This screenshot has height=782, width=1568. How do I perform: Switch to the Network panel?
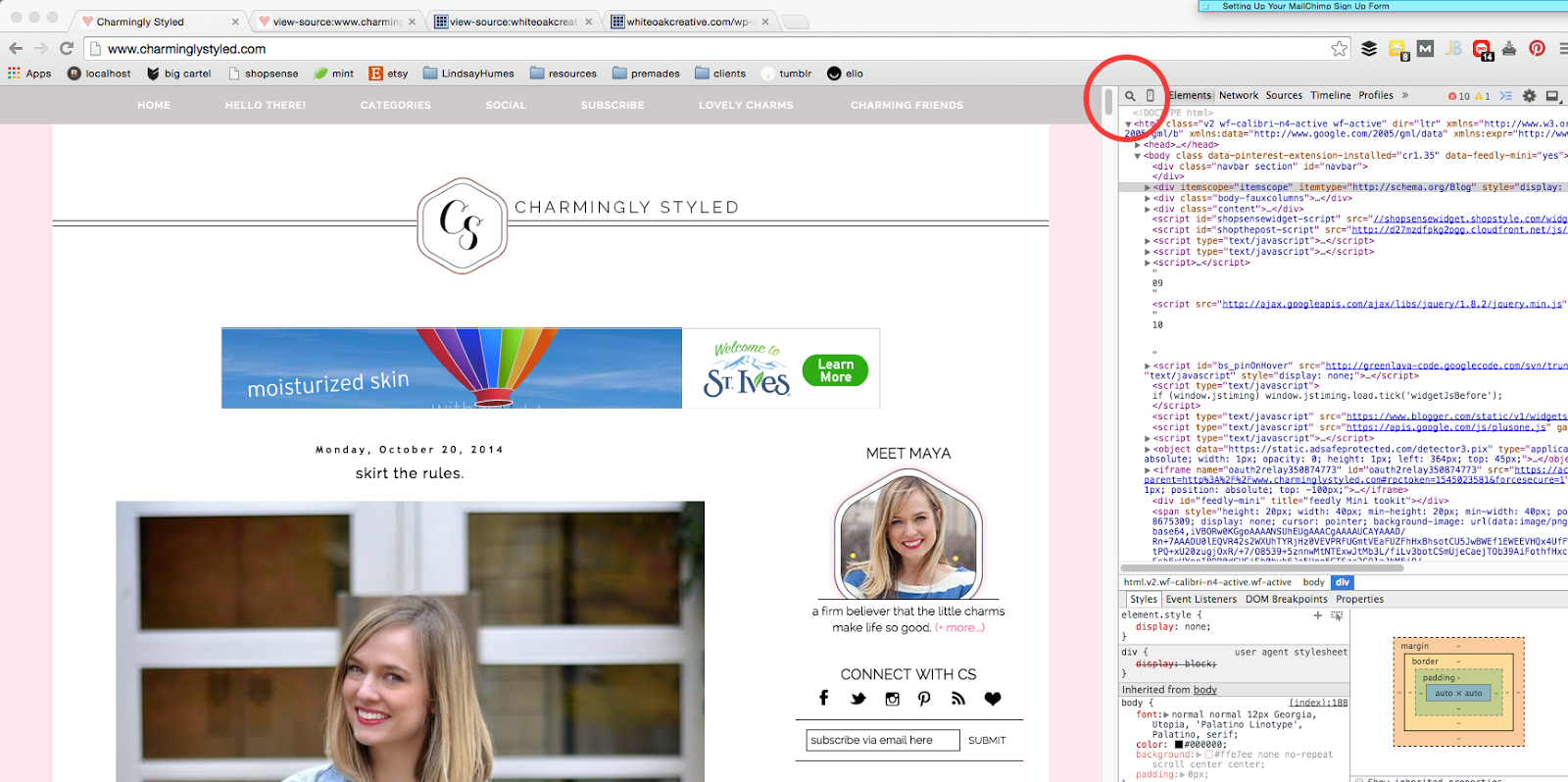(x=1239, y=95)
